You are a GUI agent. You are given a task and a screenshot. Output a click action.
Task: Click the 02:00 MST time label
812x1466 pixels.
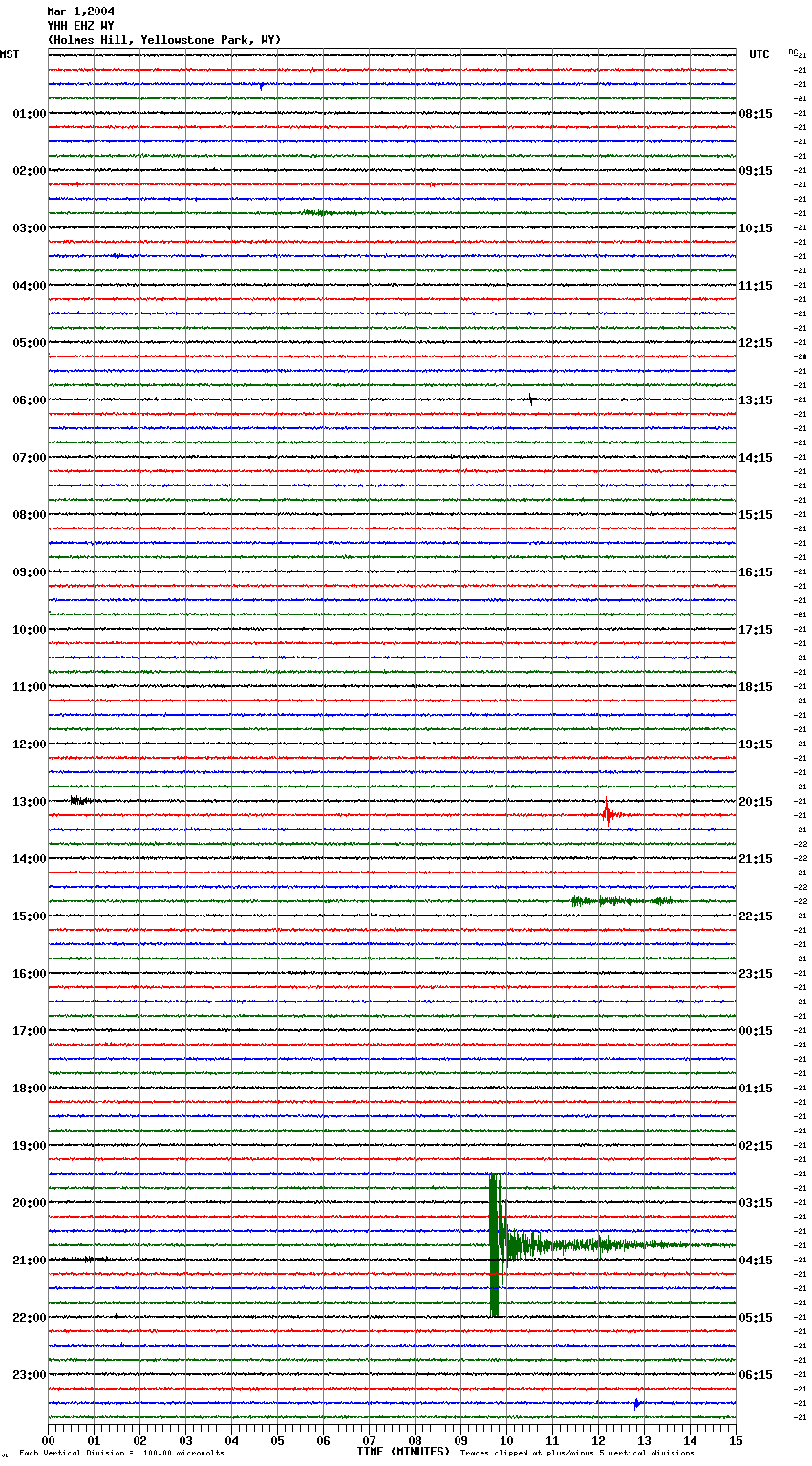tap(30, 171)
